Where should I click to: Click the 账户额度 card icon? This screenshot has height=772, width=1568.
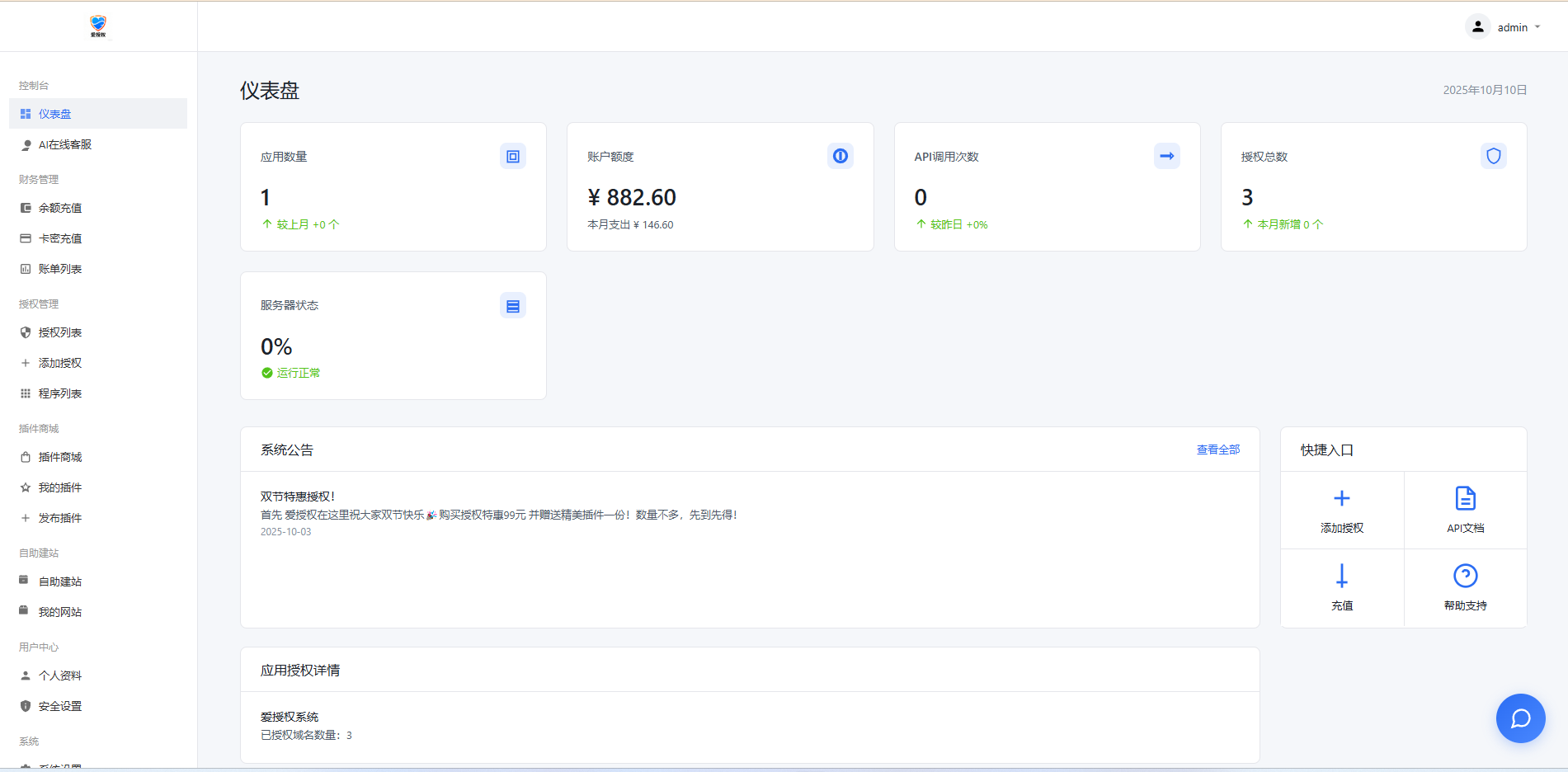coord(840,157)
